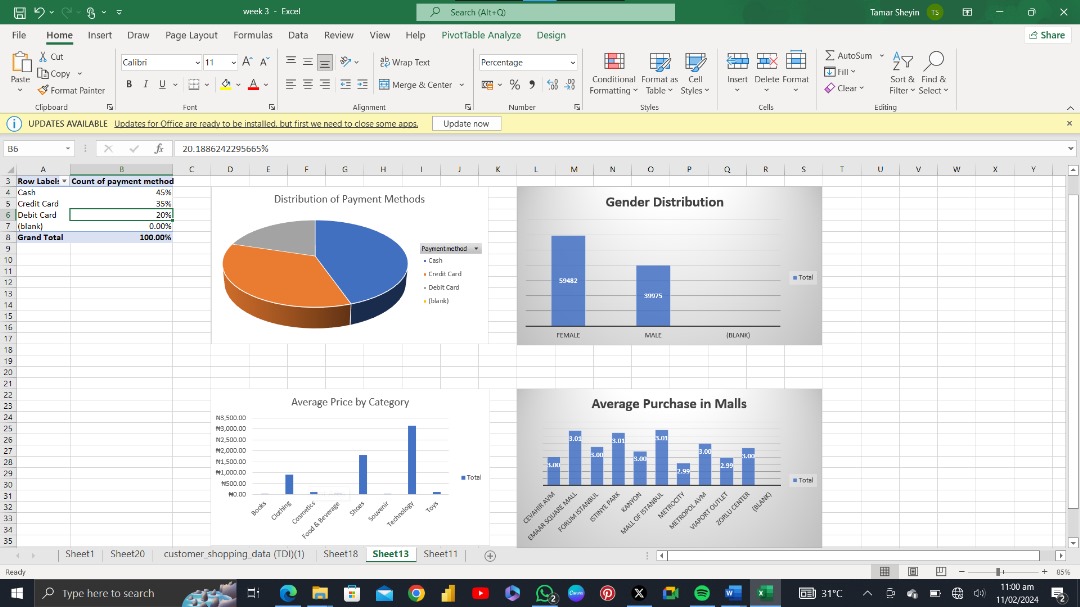Click the Share button
1080x607 pixels.
click(x=1047, y=35)
